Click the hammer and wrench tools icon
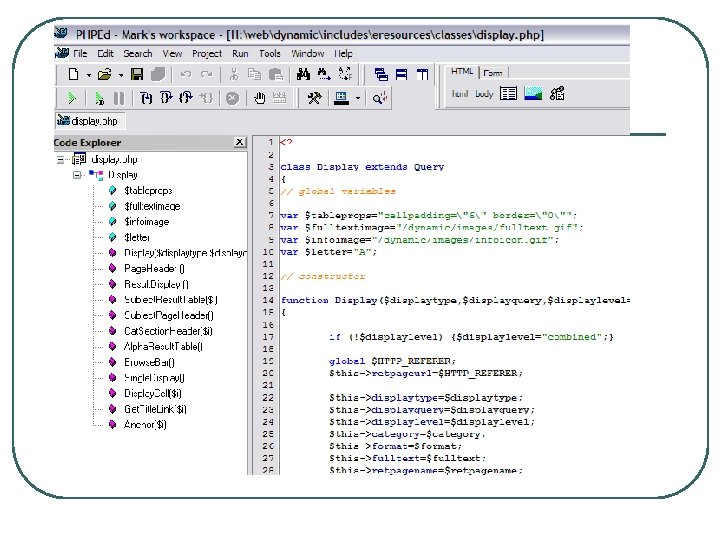Image resolution: width=720 pixels, height=540 pixels. [314, 98]
